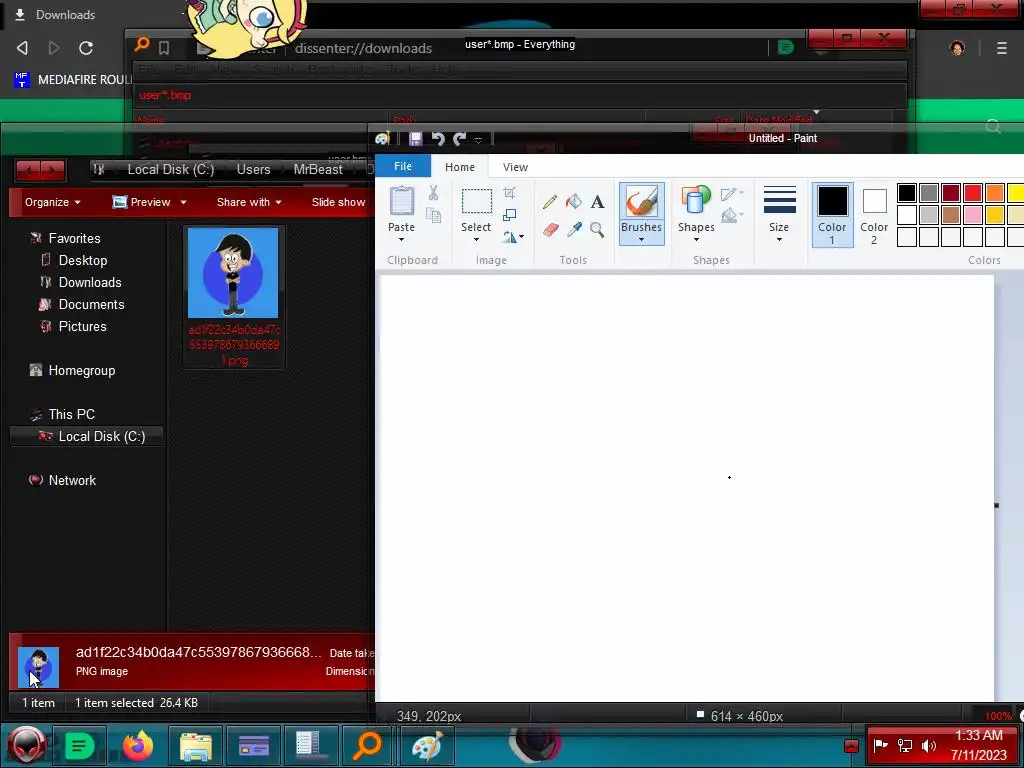Pick the dark red color swatch
Viewport: 1024px width, 768px height.
coord(951,193)
